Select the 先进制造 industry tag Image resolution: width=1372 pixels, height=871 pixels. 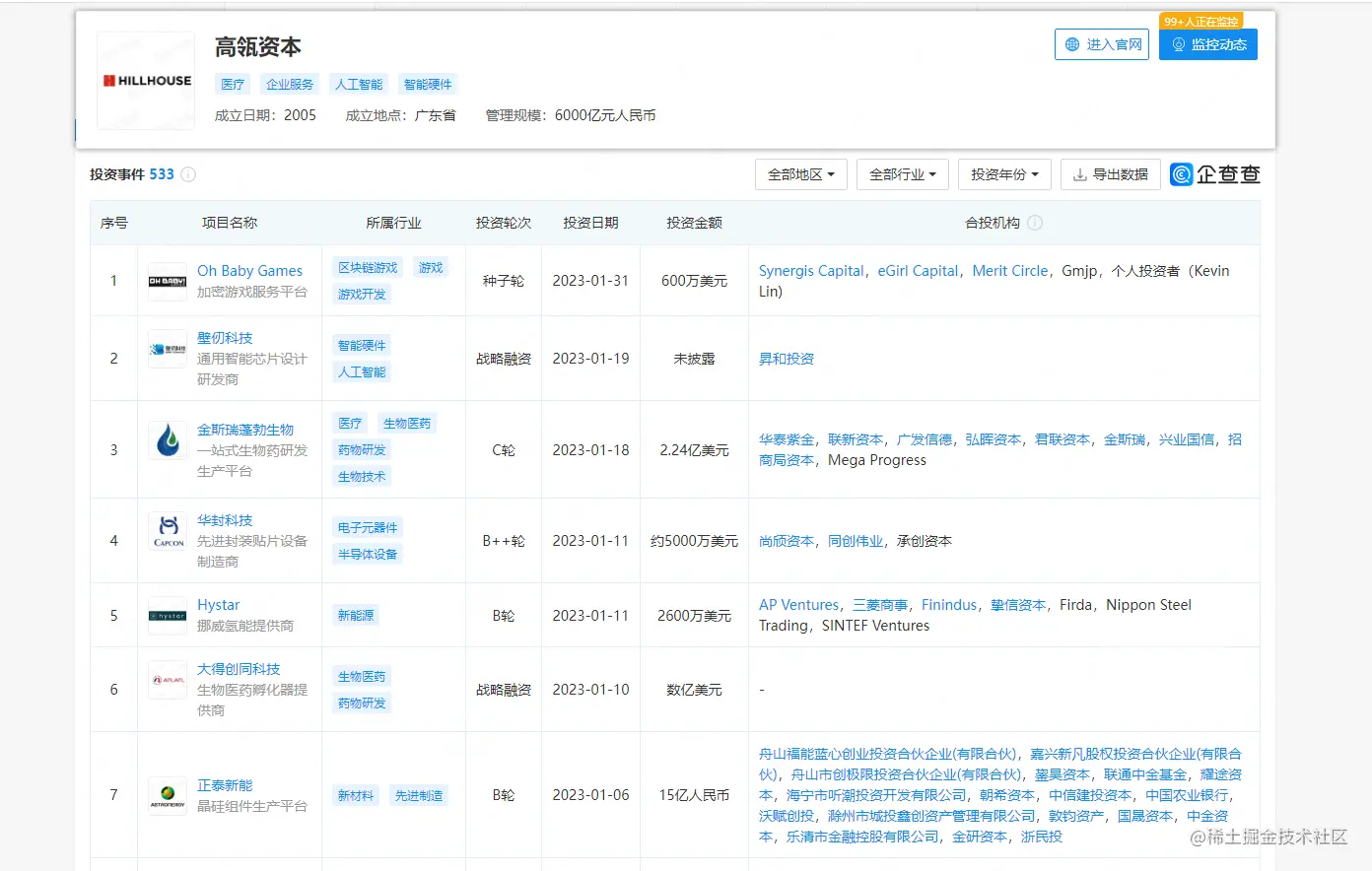point(419,796)
